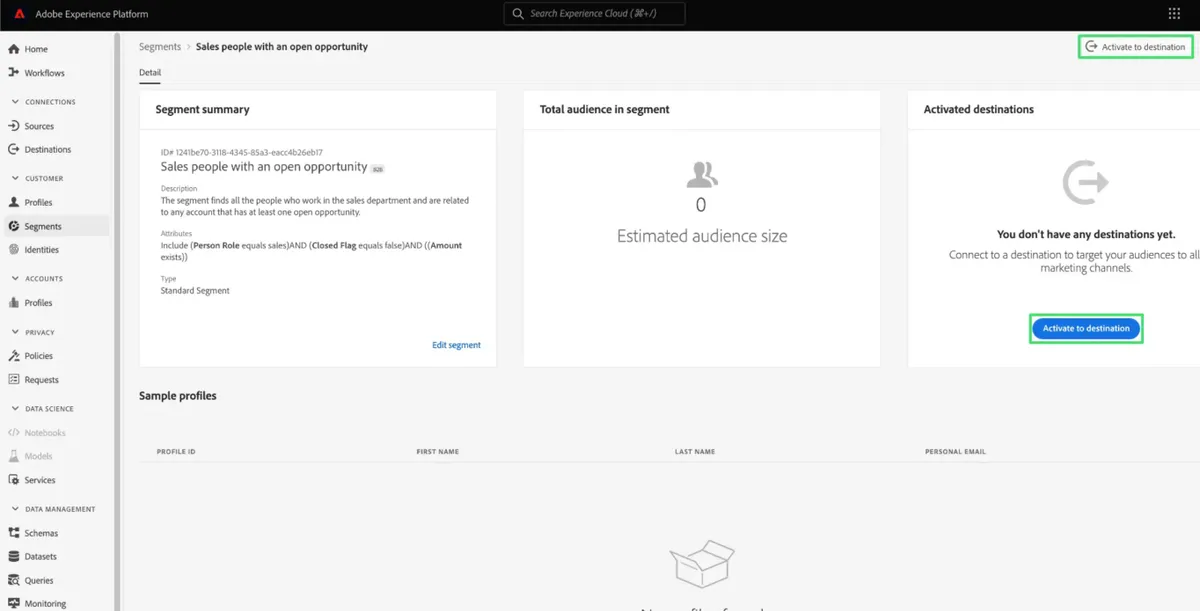Click the Segments icon in sidebar
Screen dimensions: 1200x611
[14, 226]
